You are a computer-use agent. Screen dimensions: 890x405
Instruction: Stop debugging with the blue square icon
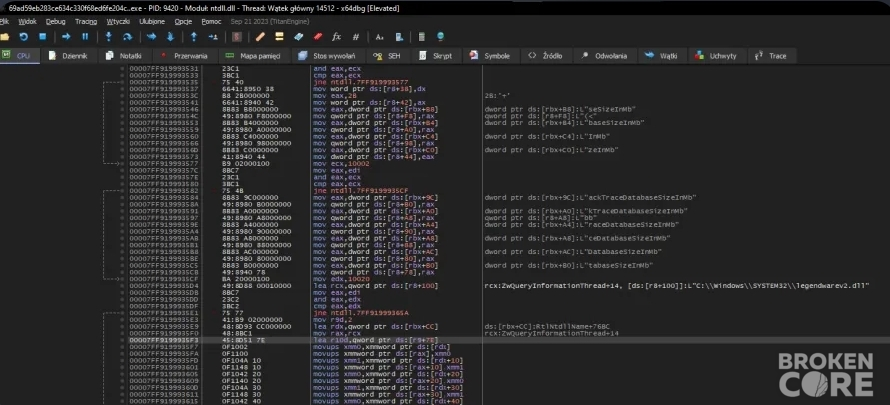click(x=43, y=37)
